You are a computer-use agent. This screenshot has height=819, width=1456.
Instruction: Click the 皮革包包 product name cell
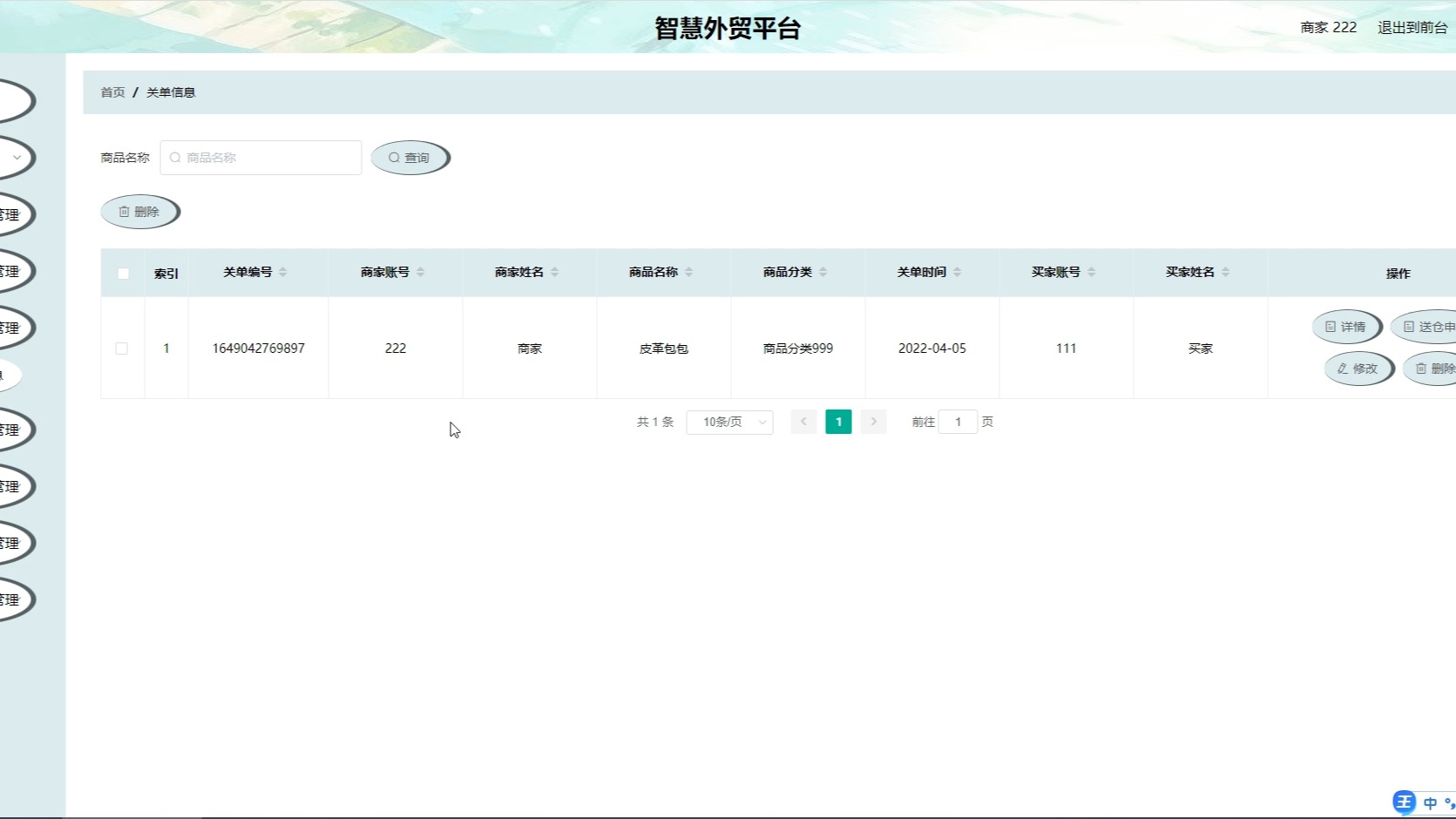[664, 349]
